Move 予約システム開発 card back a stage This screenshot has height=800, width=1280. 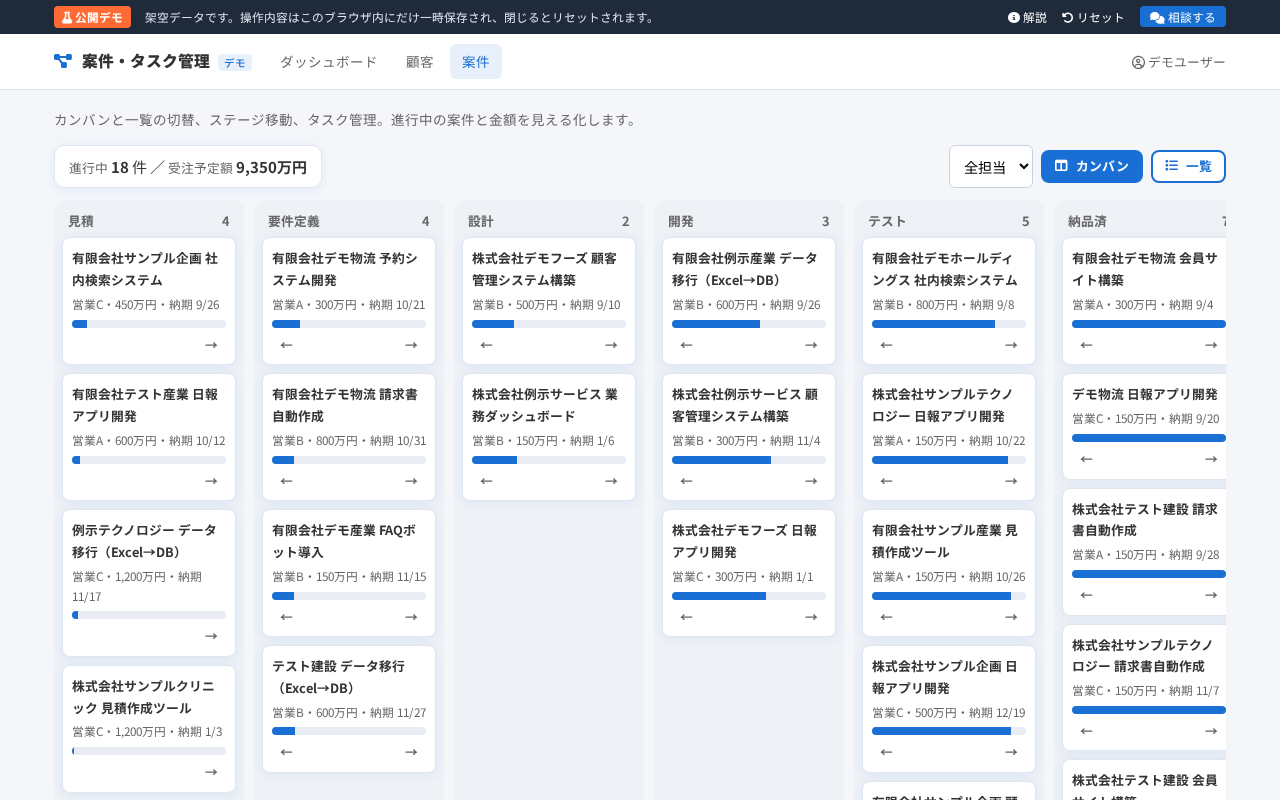click(287, 345)
